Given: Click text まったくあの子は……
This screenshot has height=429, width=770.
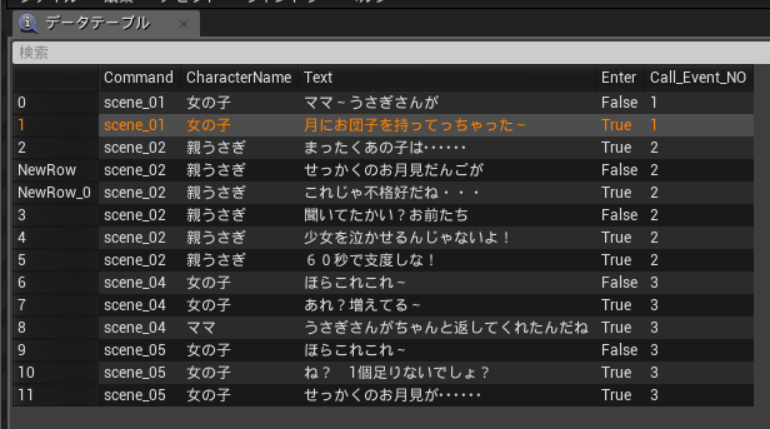Looking at the screenshot, I should tap(385, 148).
